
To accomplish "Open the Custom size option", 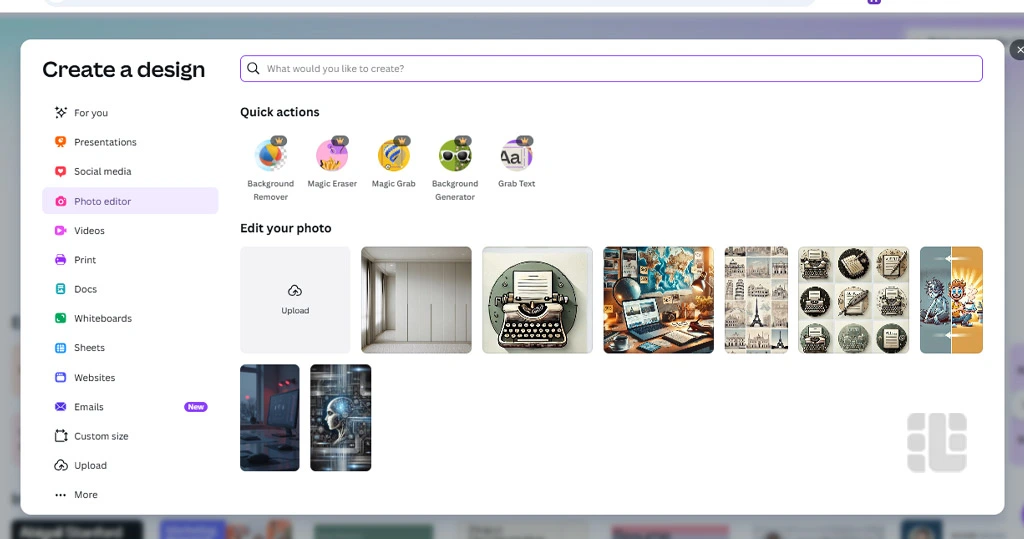I will (x=100, y=436).
